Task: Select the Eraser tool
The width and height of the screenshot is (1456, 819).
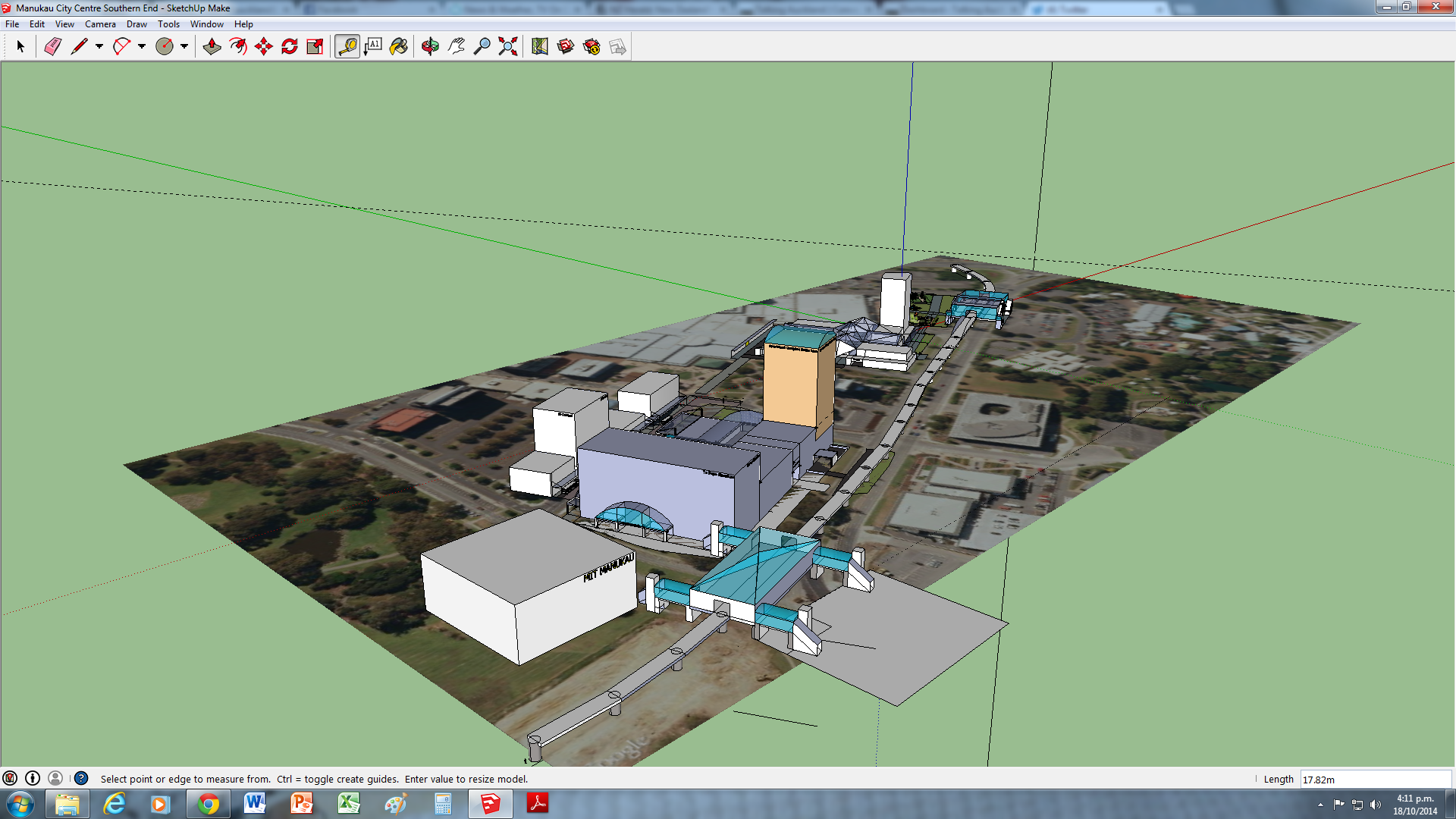Action: [52, 47]
